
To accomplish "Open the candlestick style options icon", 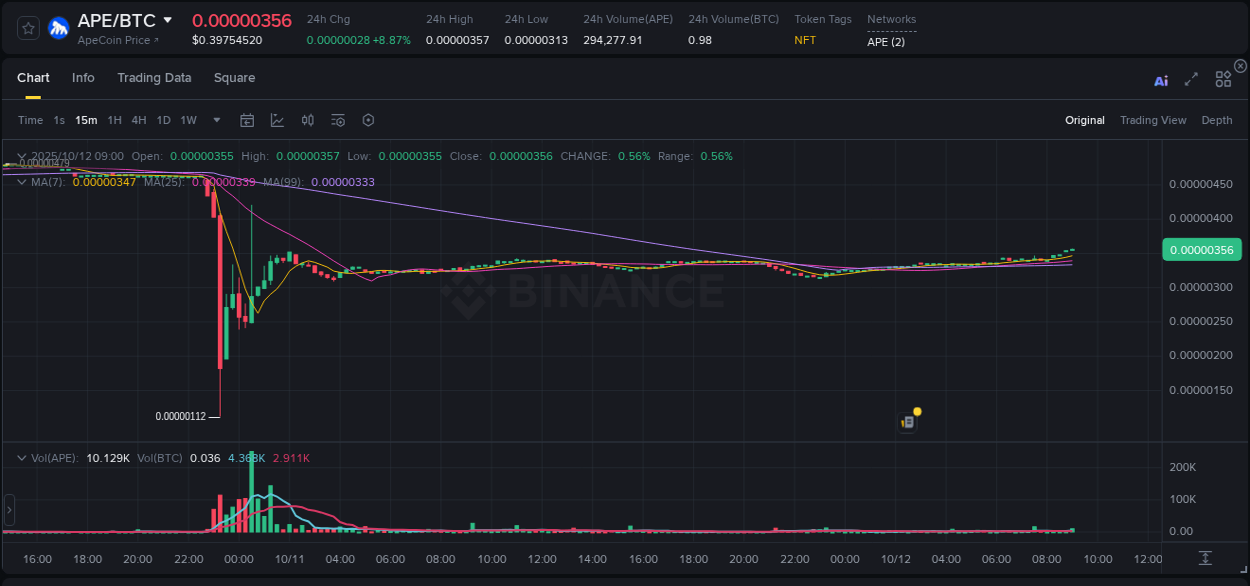I will point(307,120).
